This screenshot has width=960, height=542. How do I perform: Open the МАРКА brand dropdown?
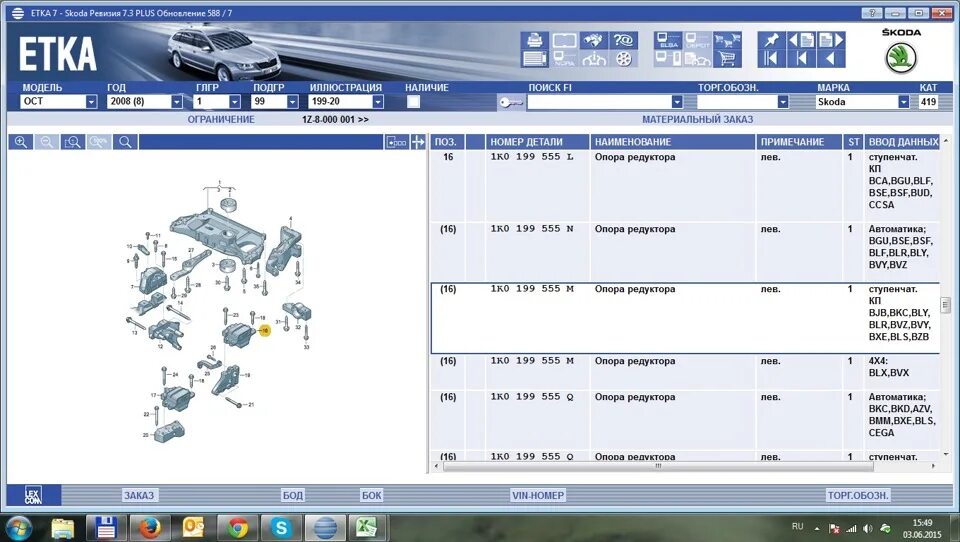(903, 102)
